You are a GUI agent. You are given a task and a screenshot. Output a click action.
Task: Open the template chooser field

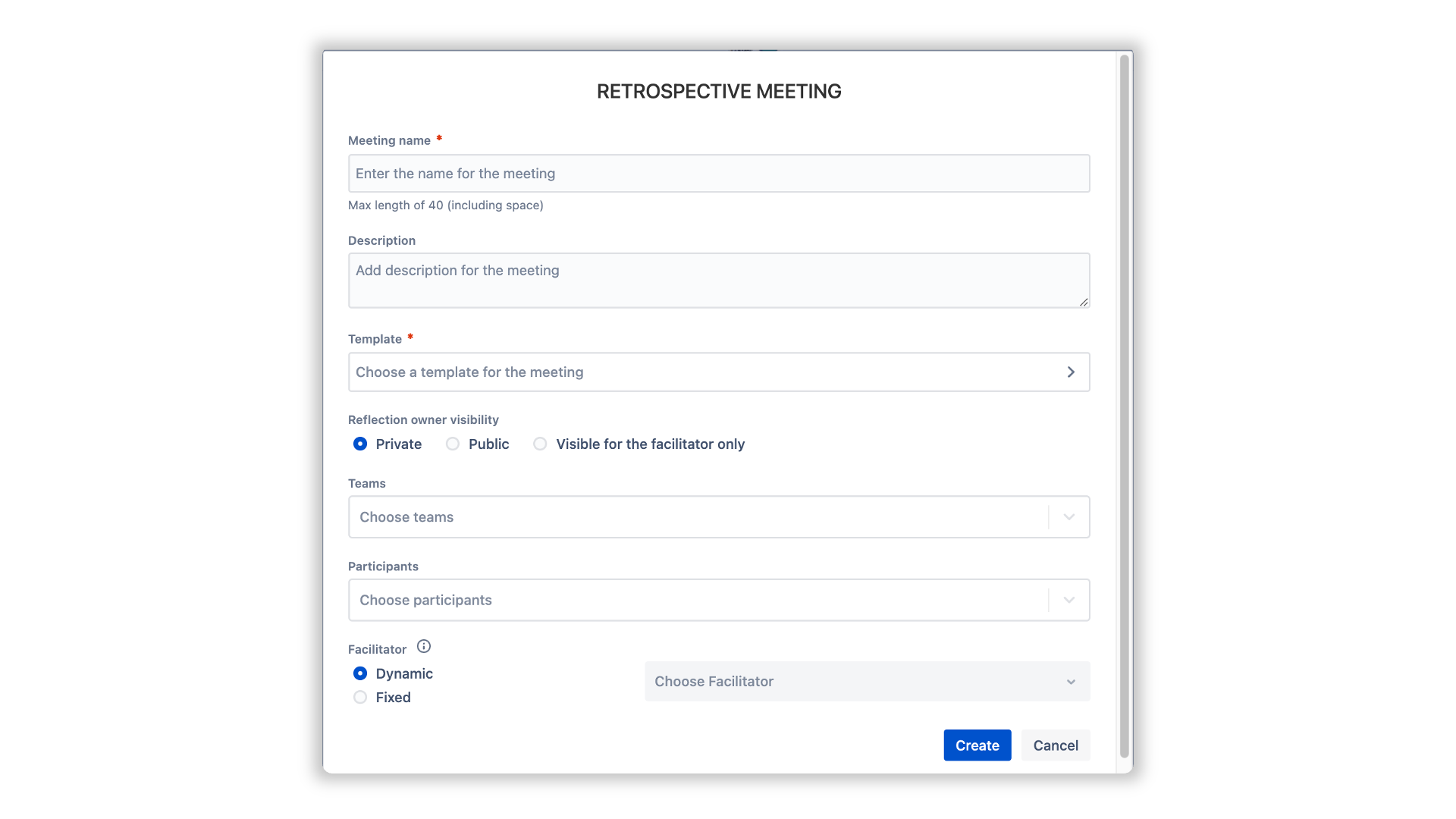[x=705, y=372]
